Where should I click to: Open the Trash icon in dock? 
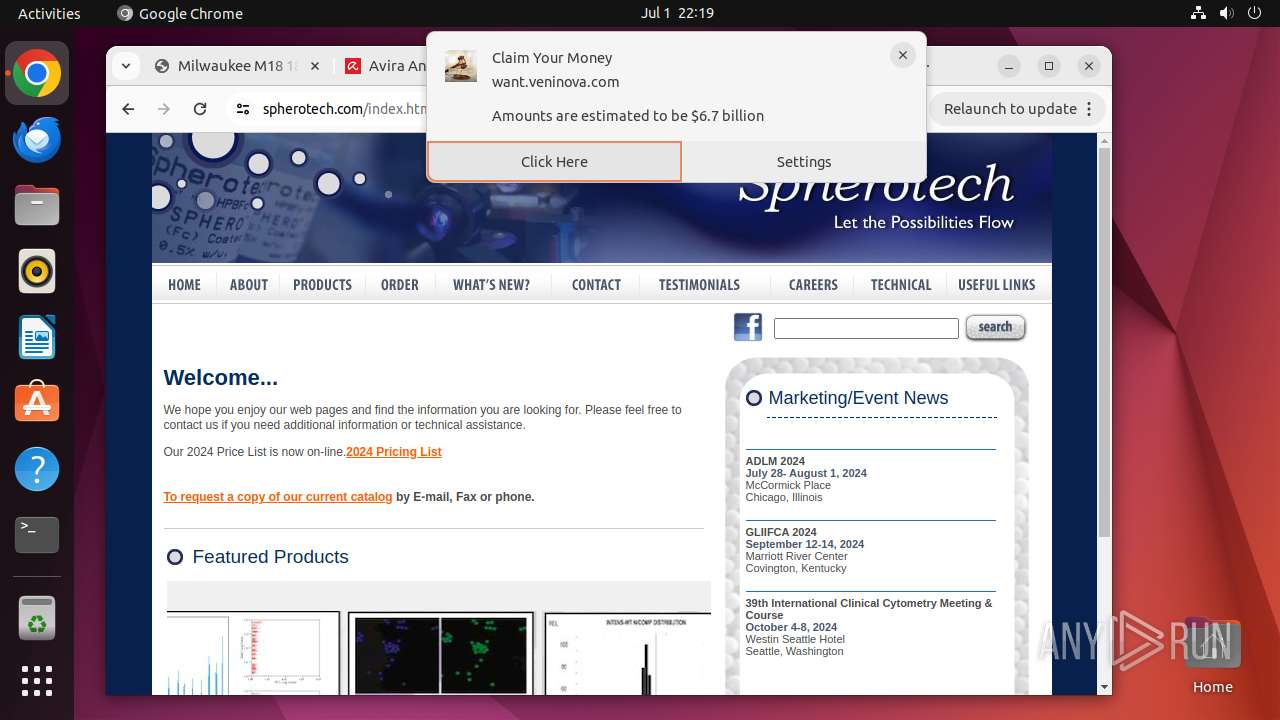click(37, 618)
